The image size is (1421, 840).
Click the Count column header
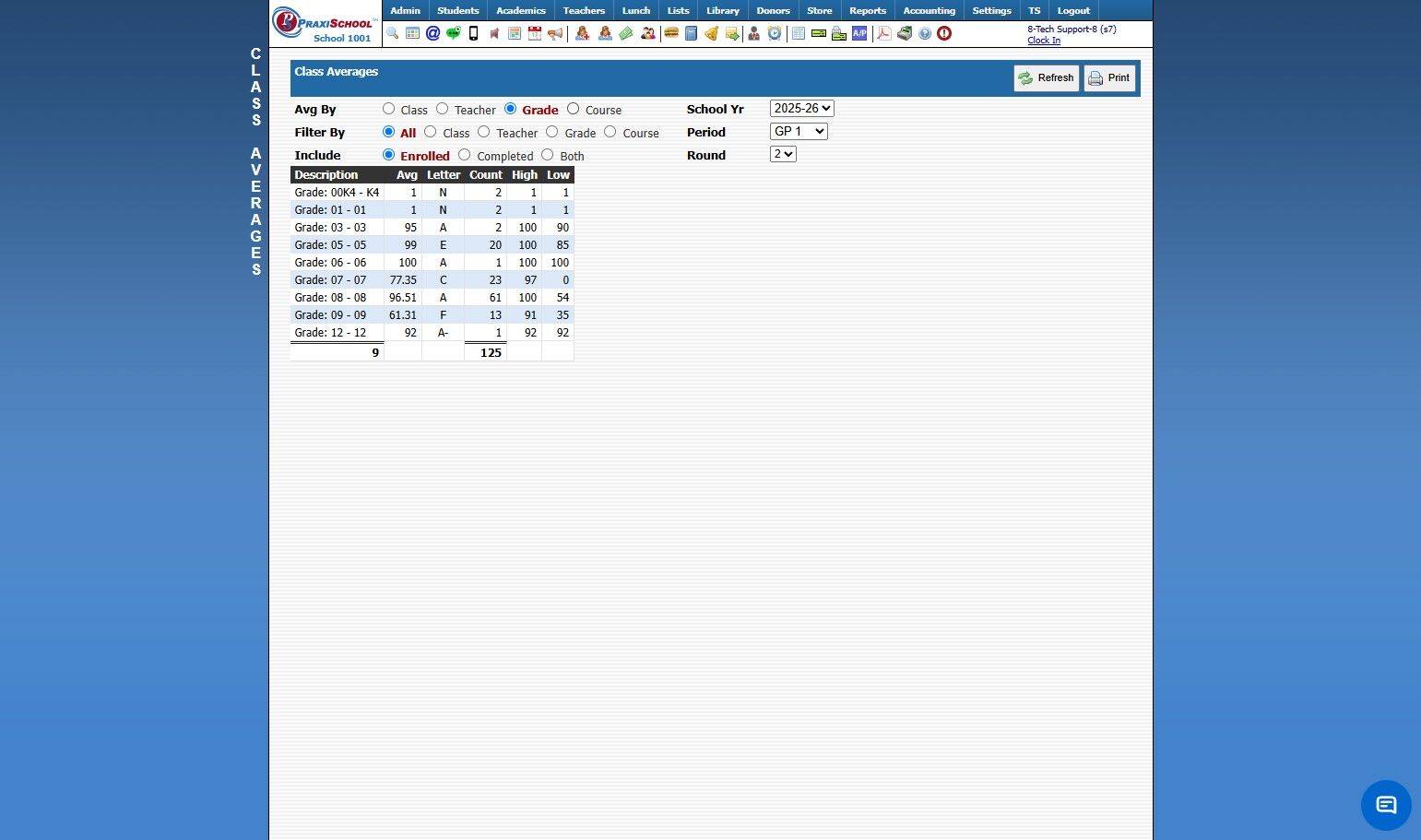486,175
